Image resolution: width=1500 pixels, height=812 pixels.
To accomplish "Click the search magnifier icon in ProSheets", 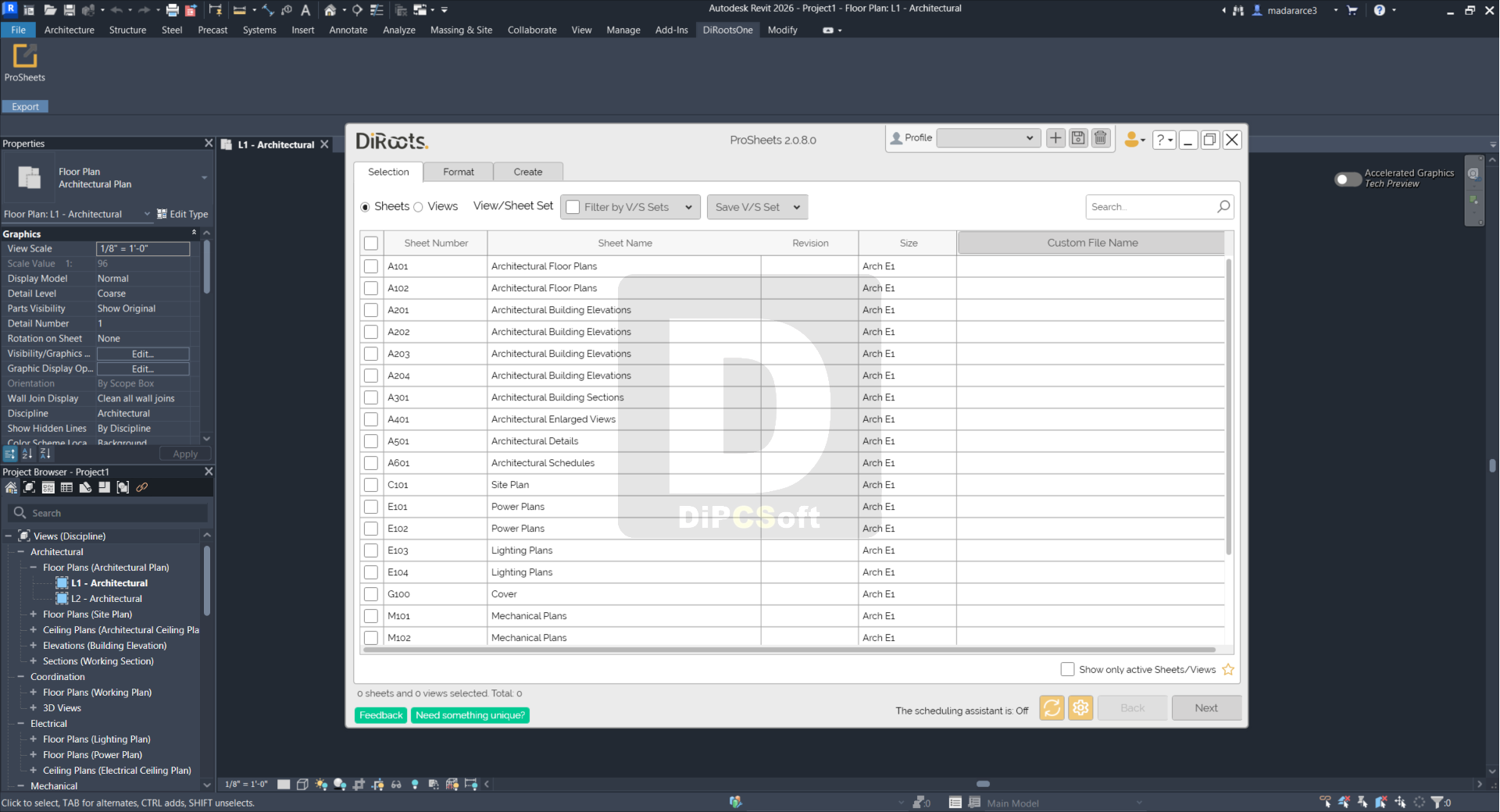I will [x=1223, y=207].
